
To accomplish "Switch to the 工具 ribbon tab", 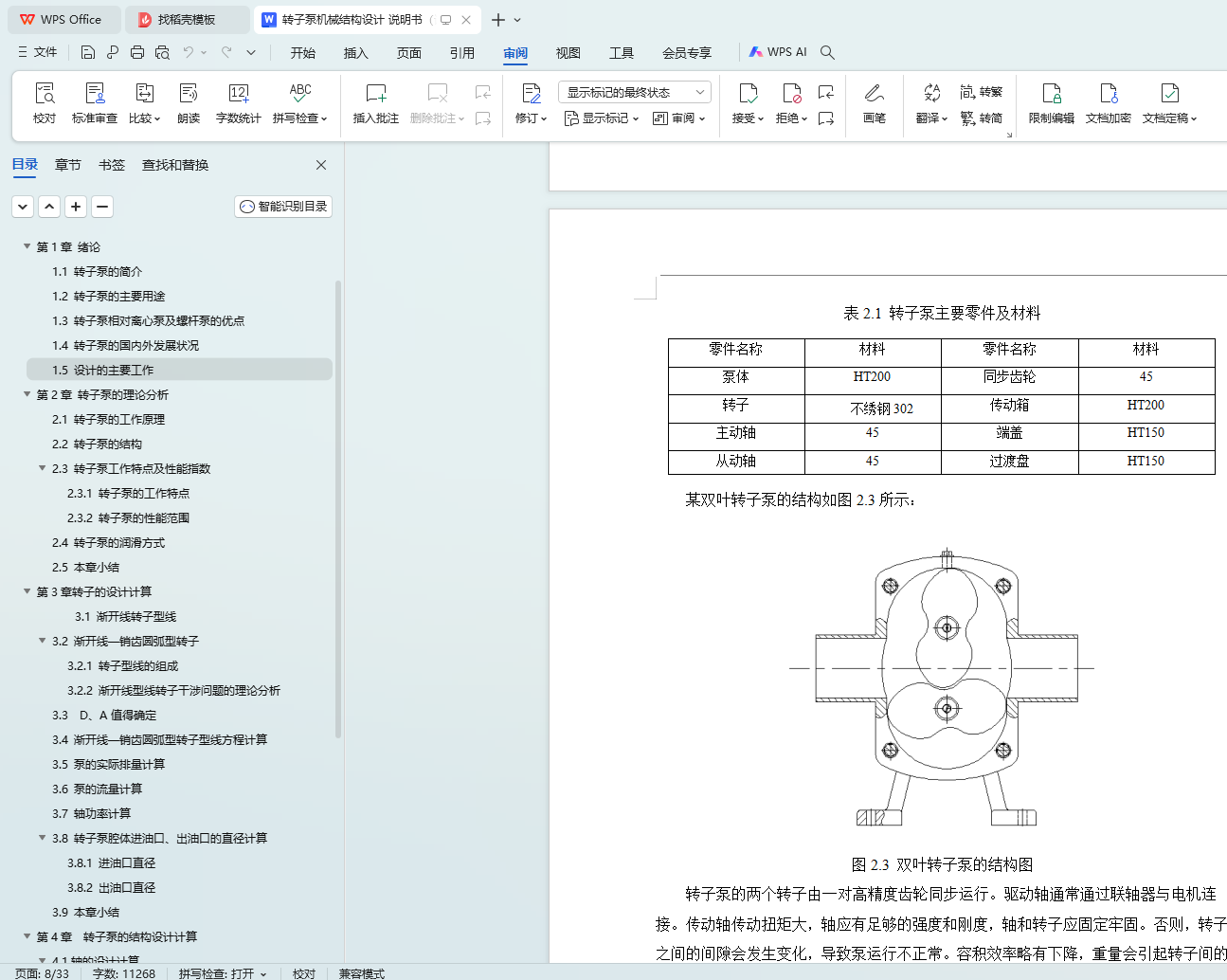I will tap(622, 53).
